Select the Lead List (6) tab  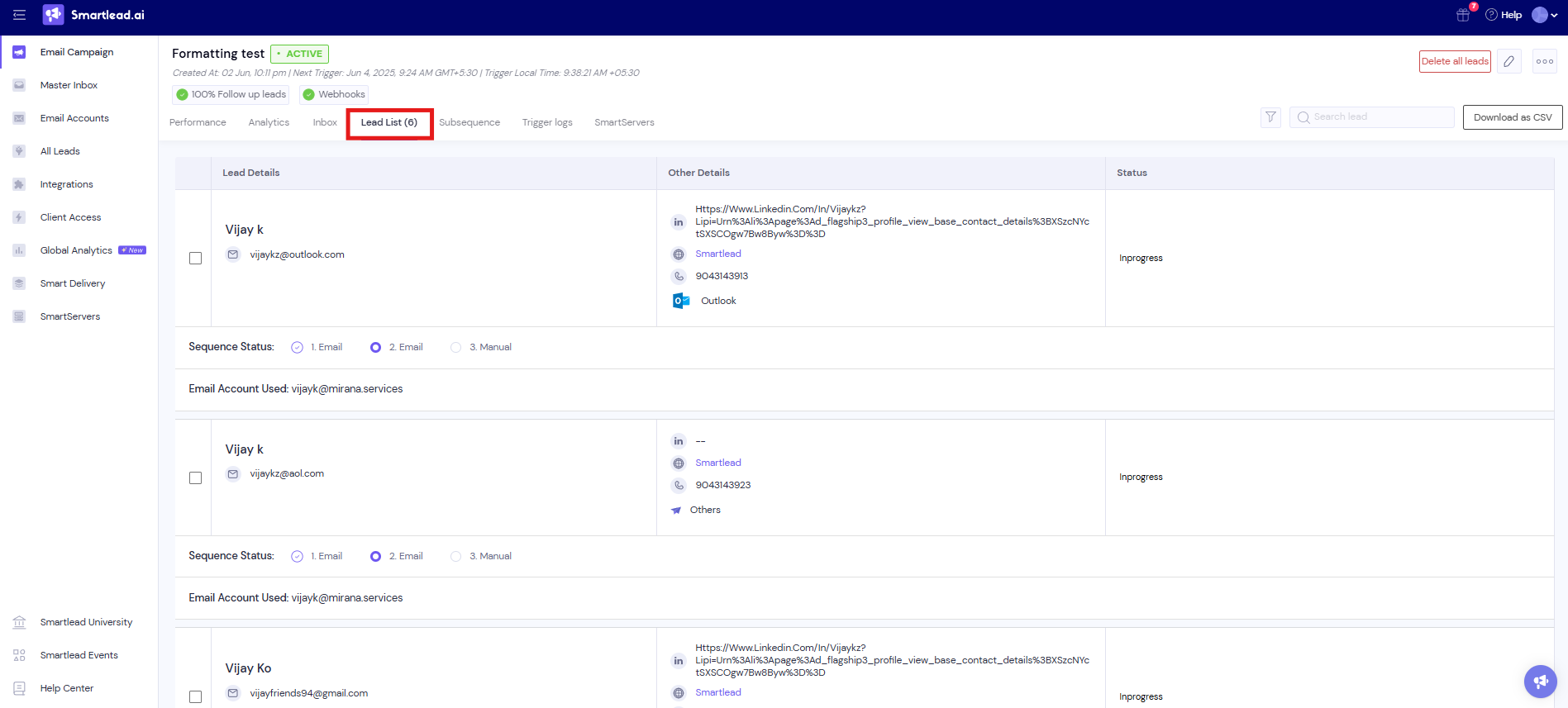389,122
